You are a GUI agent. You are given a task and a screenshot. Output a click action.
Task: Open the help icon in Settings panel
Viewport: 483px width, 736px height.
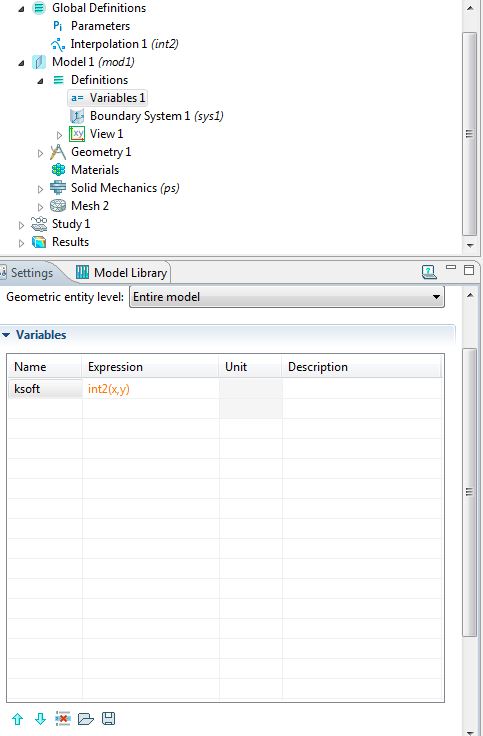[x=429, y=272]
